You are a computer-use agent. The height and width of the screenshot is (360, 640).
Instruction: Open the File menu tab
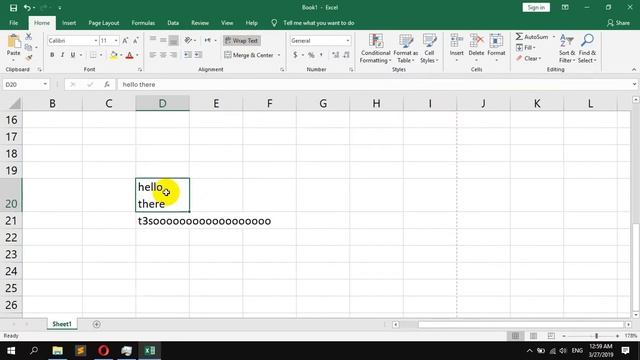click(x=13, y=23)
